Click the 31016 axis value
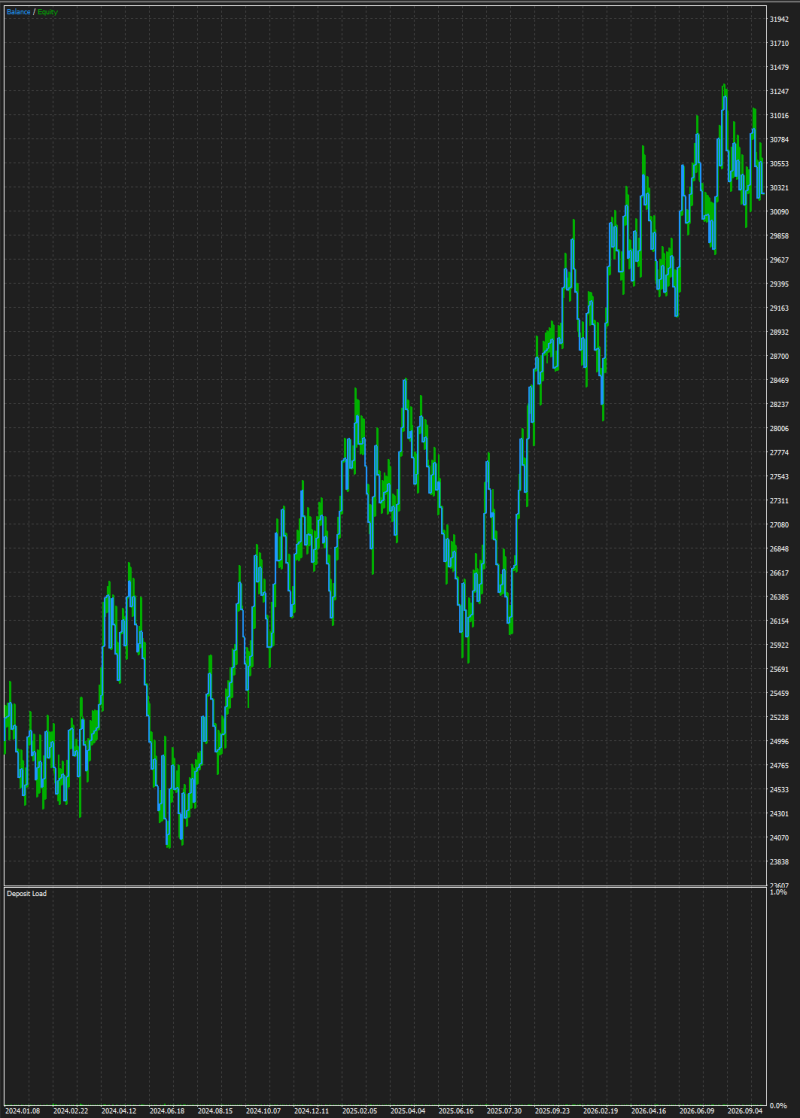 pos(779,116)
